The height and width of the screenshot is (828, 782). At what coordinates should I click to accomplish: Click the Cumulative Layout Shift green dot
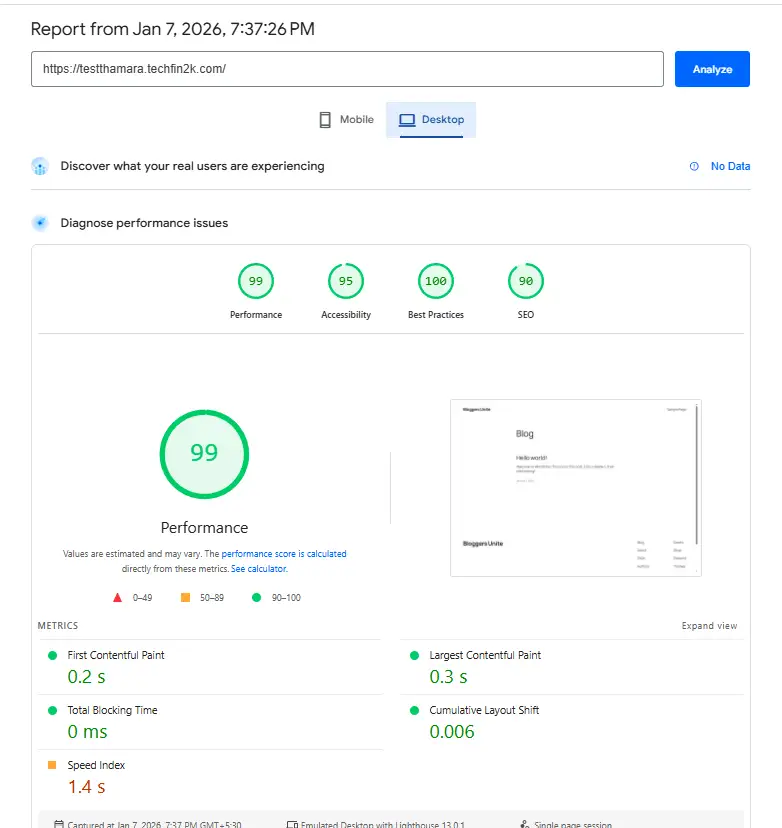[x=414, y=710]
